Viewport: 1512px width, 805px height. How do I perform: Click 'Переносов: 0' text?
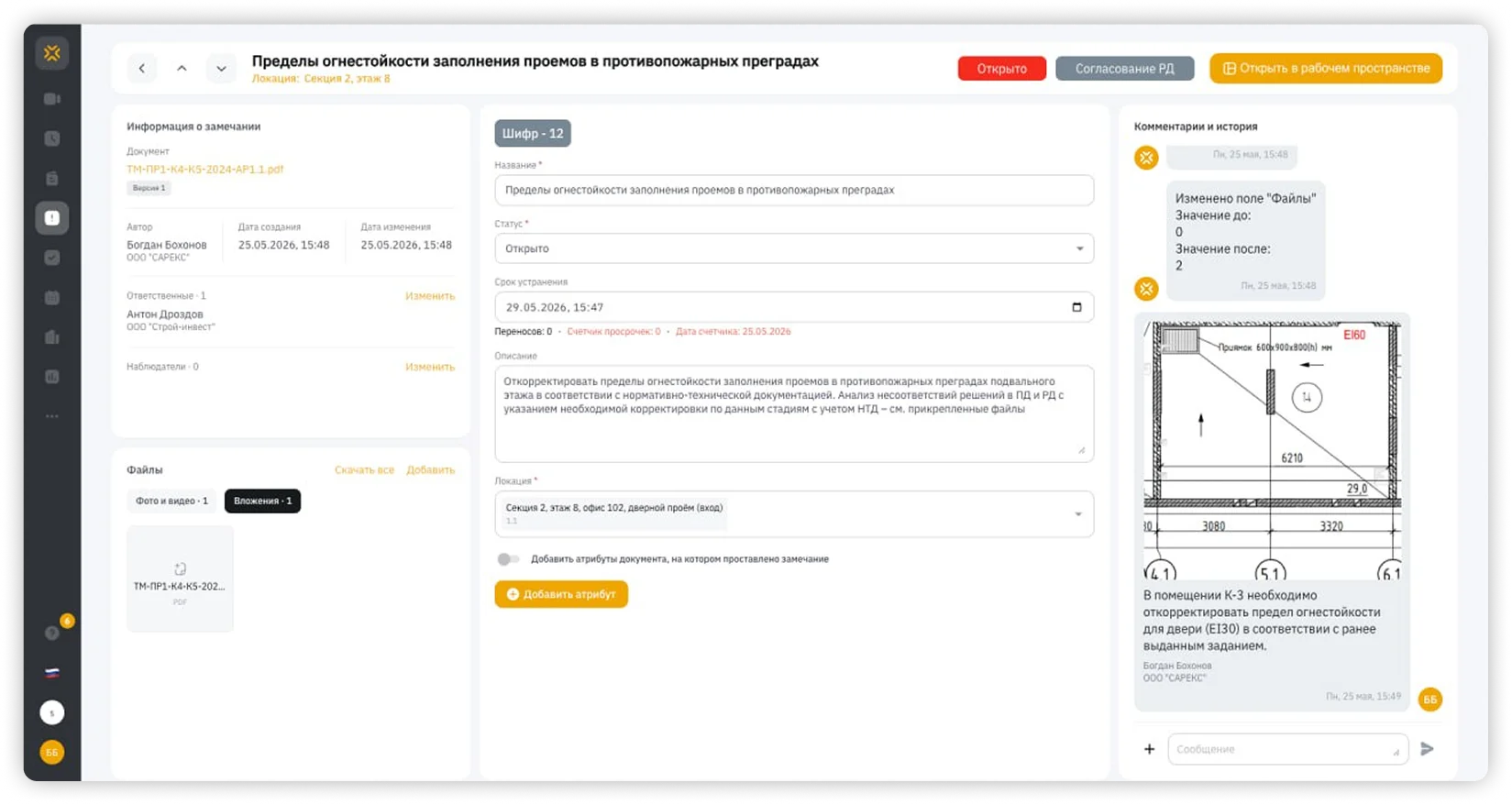[524, 332]
